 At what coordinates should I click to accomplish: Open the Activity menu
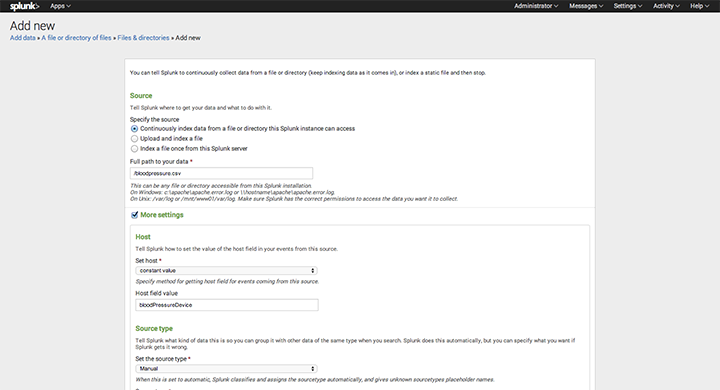pyautogui.click(x=666, y=6)
